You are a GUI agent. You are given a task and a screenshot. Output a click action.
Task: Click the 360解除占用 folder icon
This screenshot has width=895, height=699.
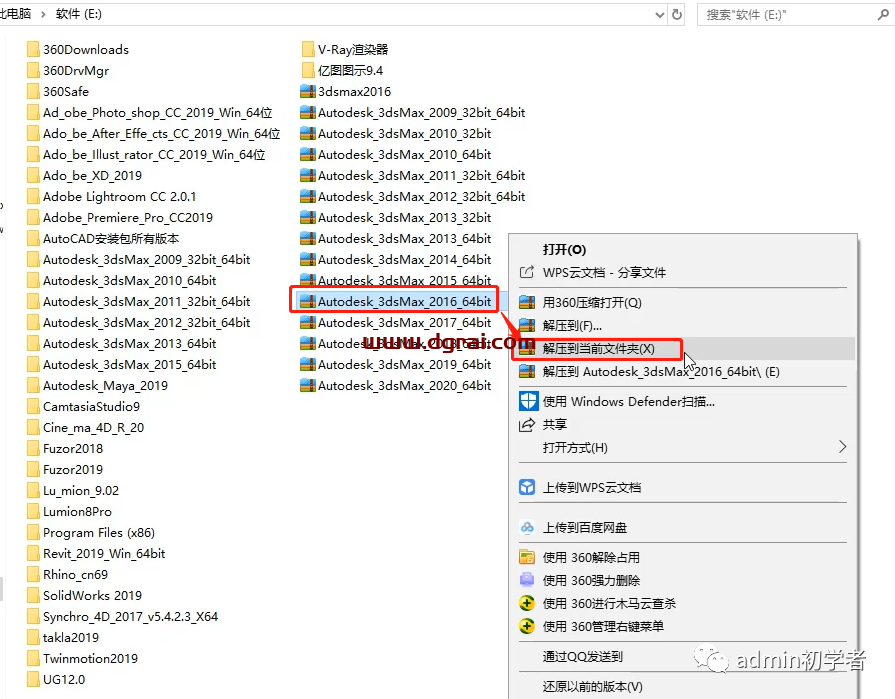click(527, 557)
